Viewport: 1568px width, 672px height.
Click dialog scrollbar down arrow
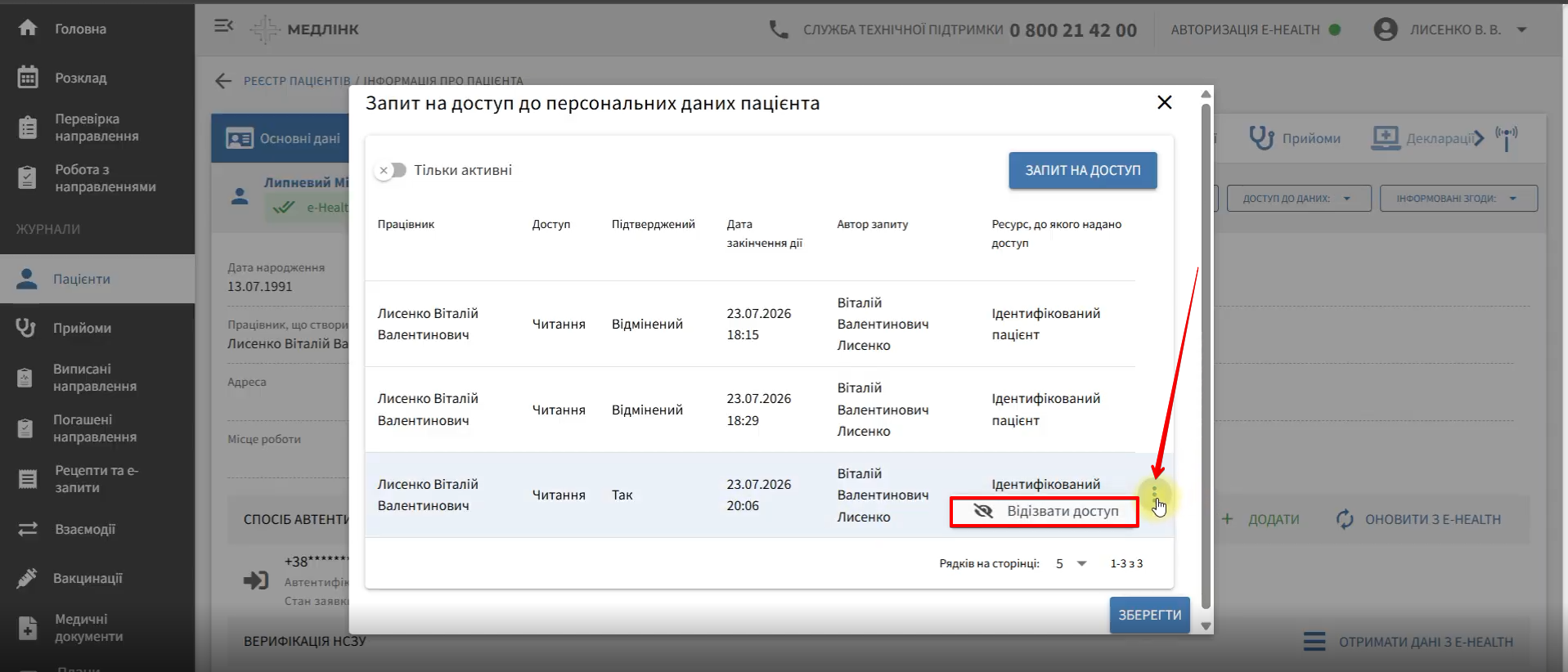(x=1206, y=626)
